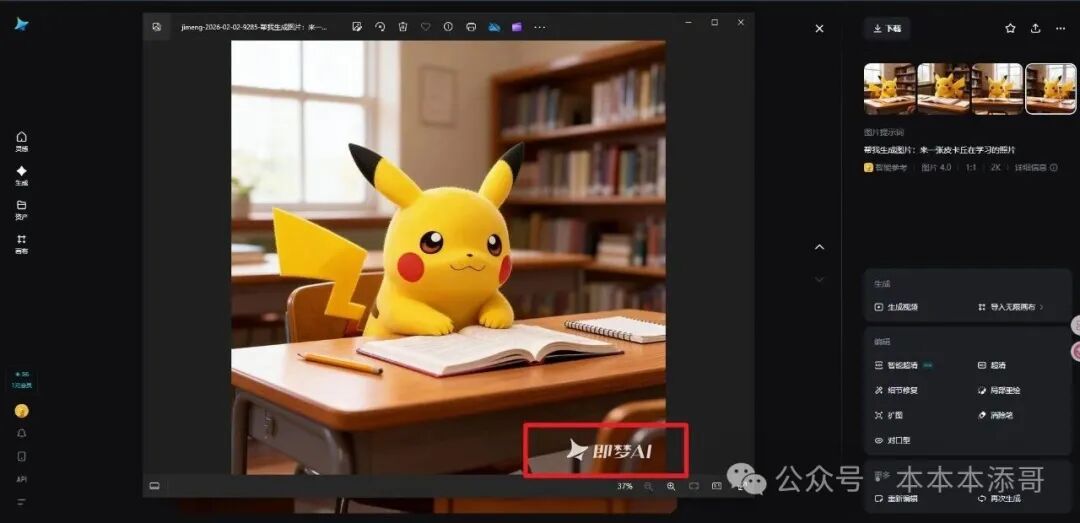Viewport: 1080px width, 523px height.
Task: Toggle the filmstrip icon at bottom-left of Photos
Action: pyautogui.click(x=154, y=486)
